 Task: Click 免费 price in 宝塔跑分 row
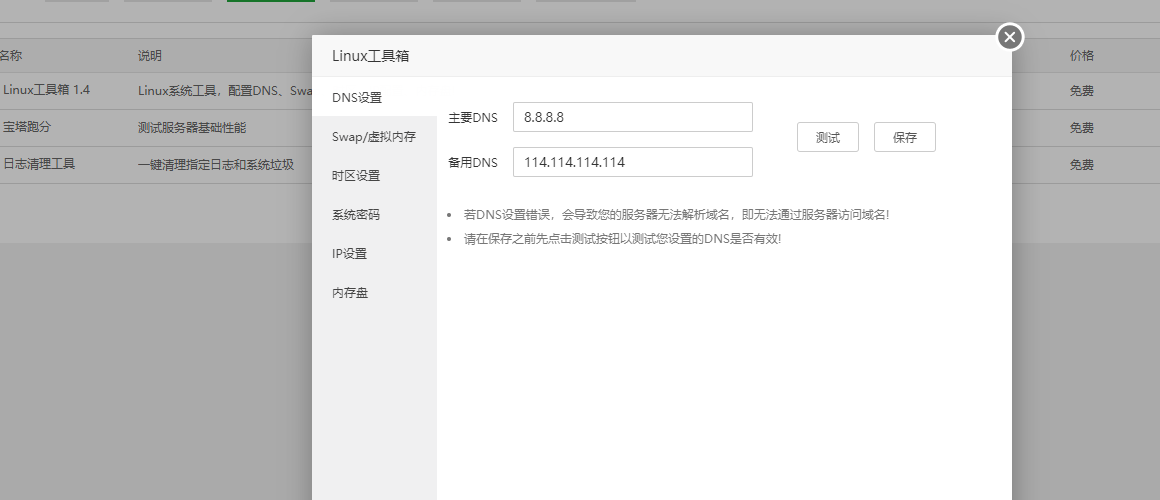pos(1082,128)
